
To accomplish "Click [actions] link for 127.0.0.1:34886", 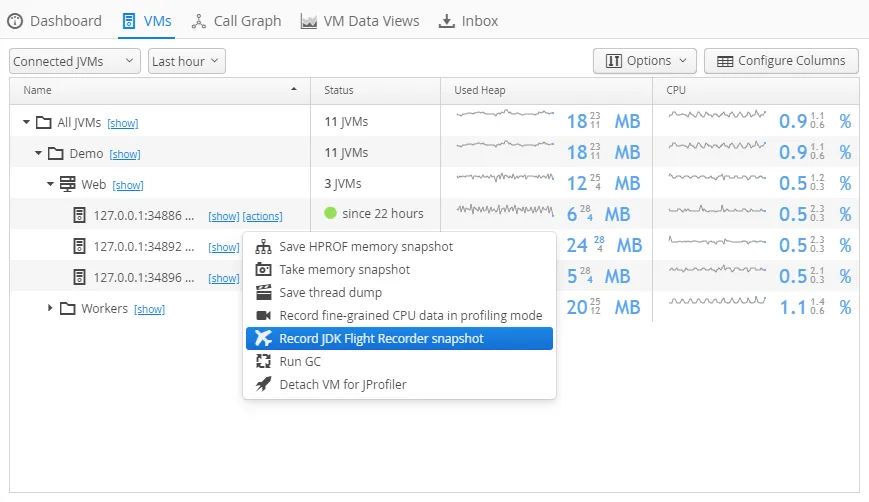I will [x=263, y=216].
